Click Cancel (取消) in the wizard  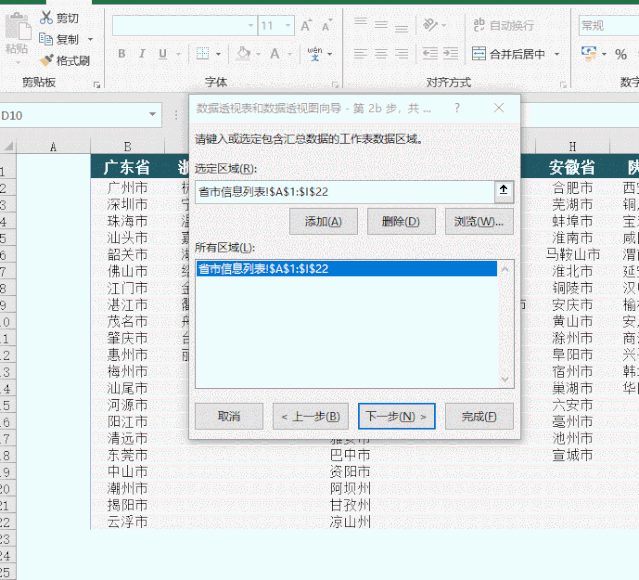pyautogui.click(x=229, y=416)
